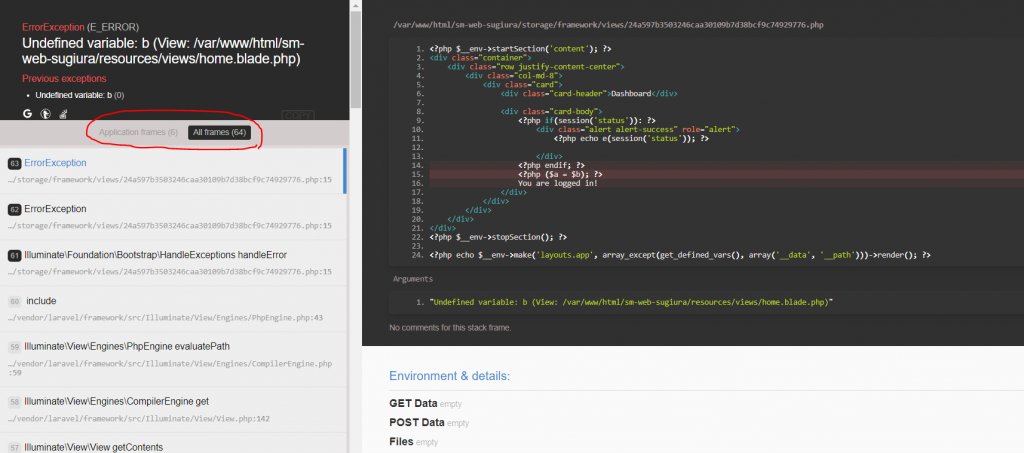The image size is (1024, 453).
Task: Switch to Application frames (6) tab
Action: pos(138,133)
